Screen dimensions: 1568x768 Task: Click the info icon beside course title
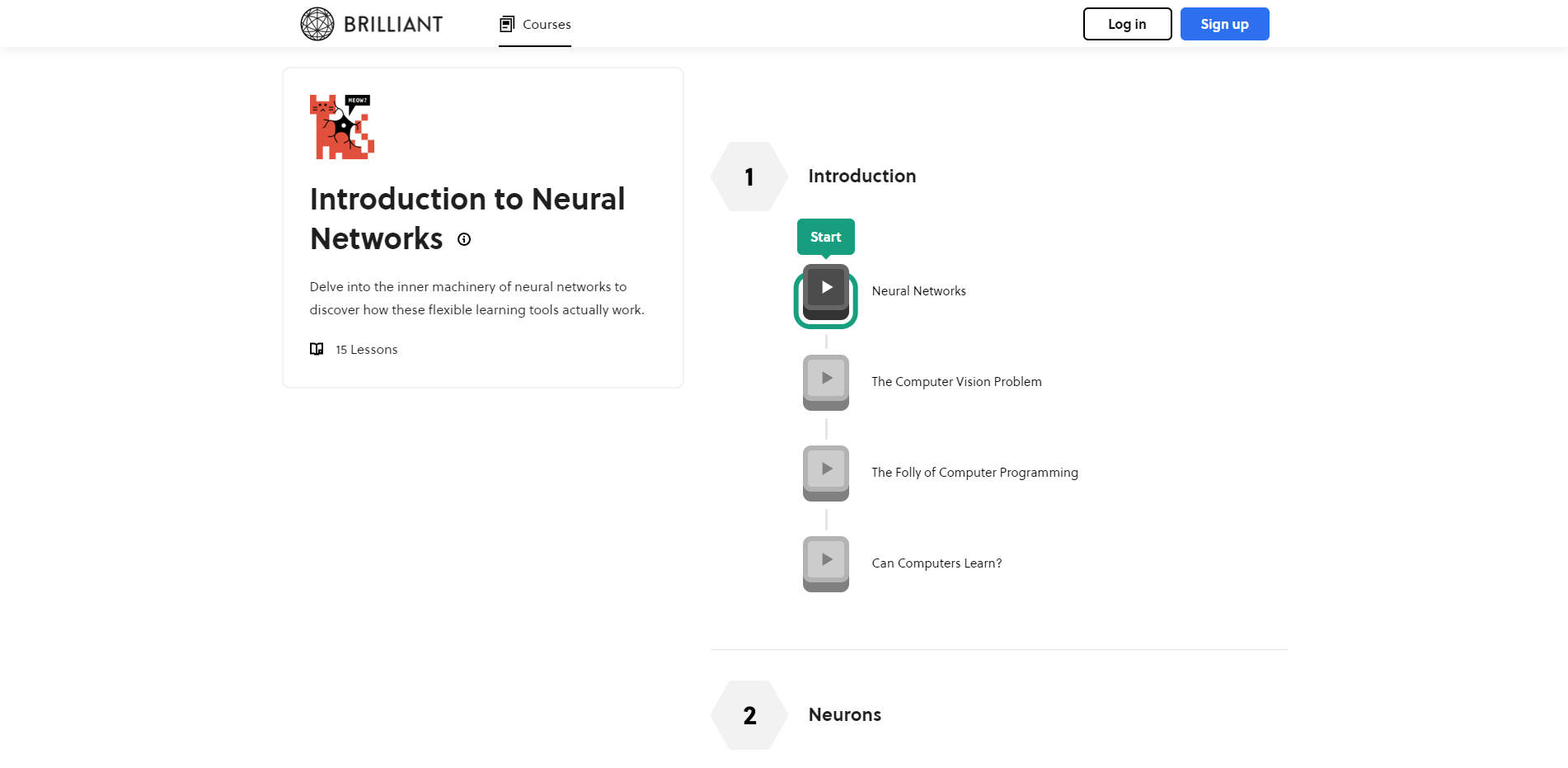[464, 239]
